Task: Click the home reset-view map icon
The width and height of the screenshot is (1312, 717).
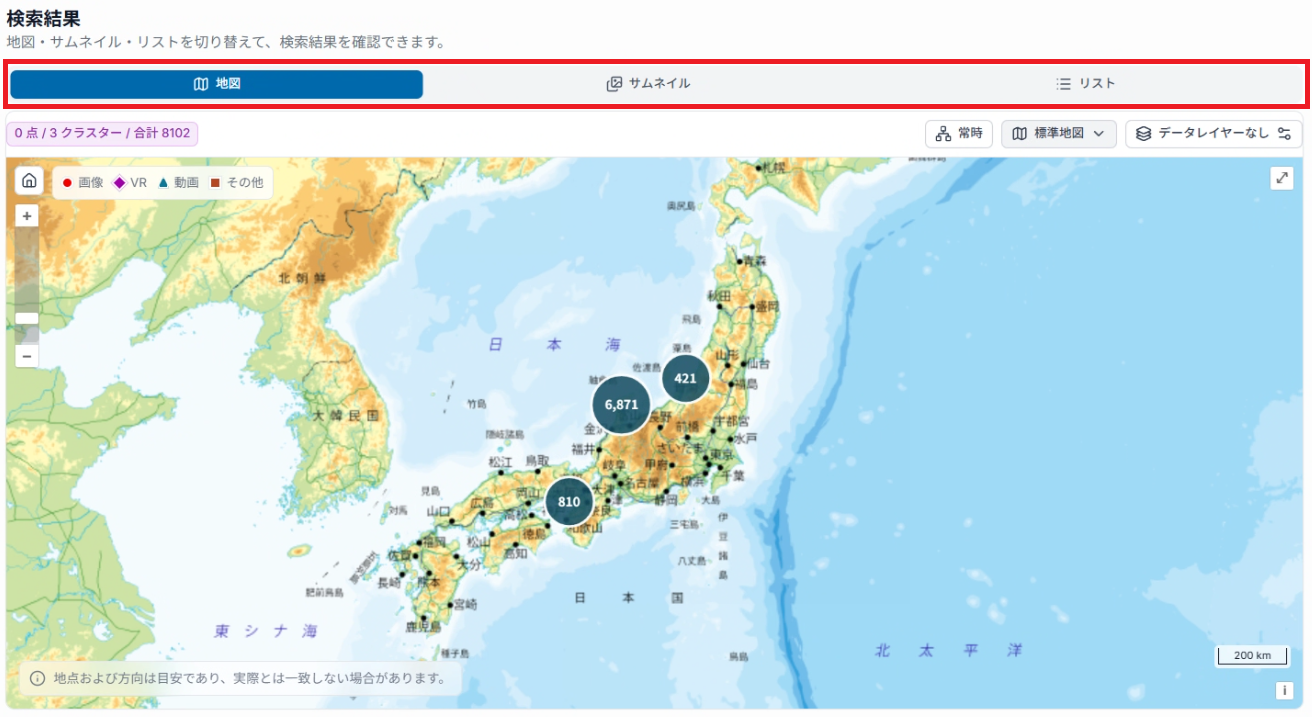Action: click(29, 181)
